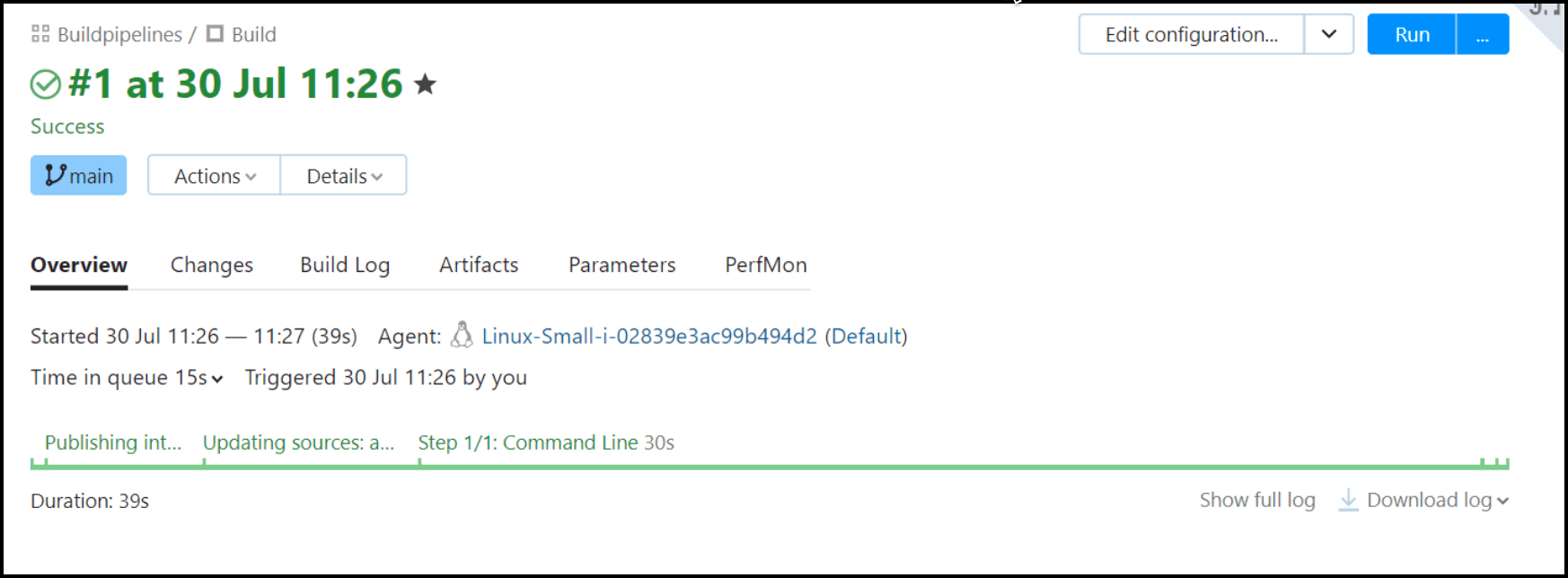Expand the Actions dropdown
The height and width of the screenshot is (578, 1568).
(x=215, y=176)
